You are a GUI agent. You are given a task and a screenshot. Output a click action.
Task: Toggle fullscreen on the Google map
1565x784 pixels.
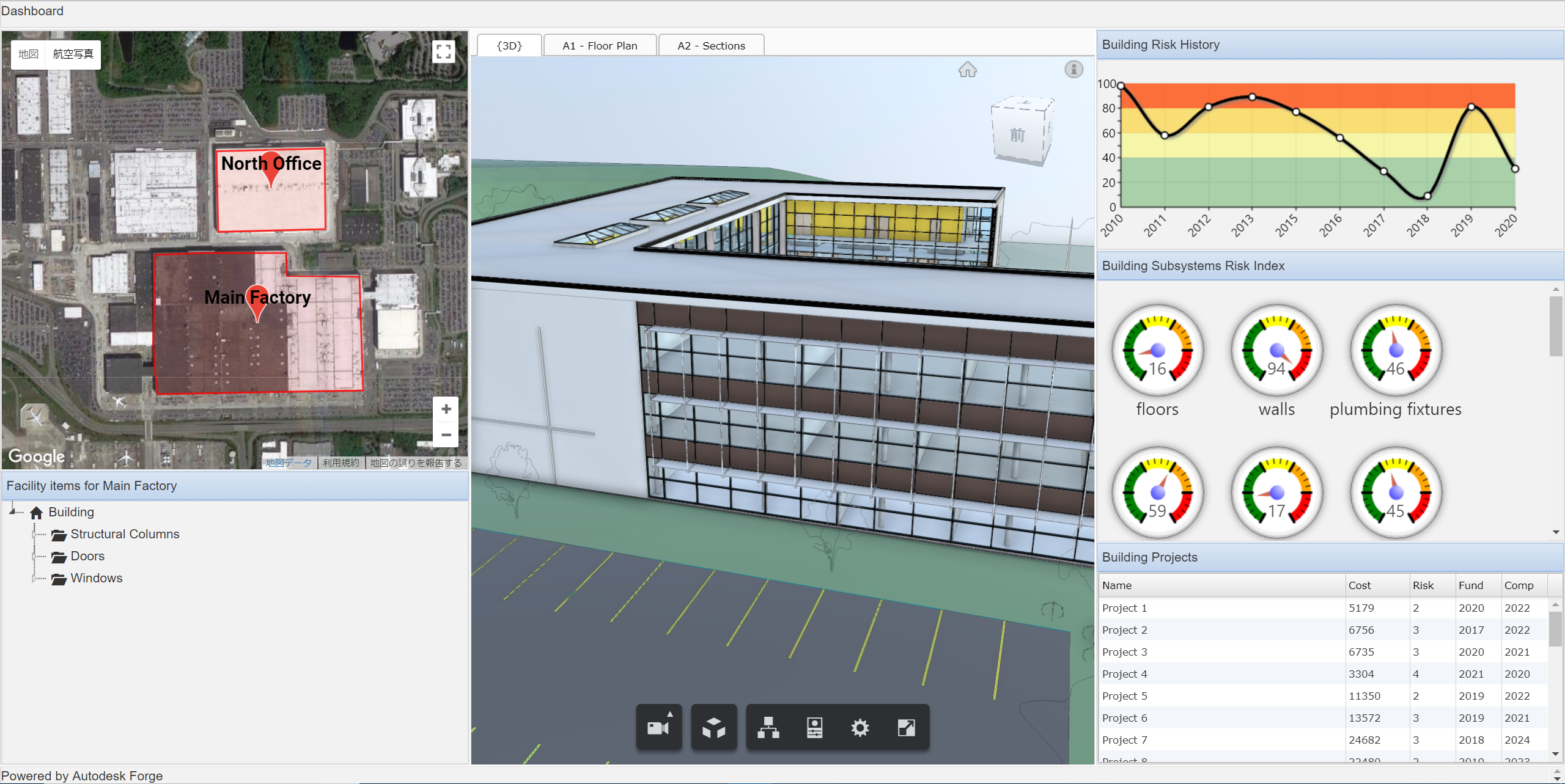[444, 51]
